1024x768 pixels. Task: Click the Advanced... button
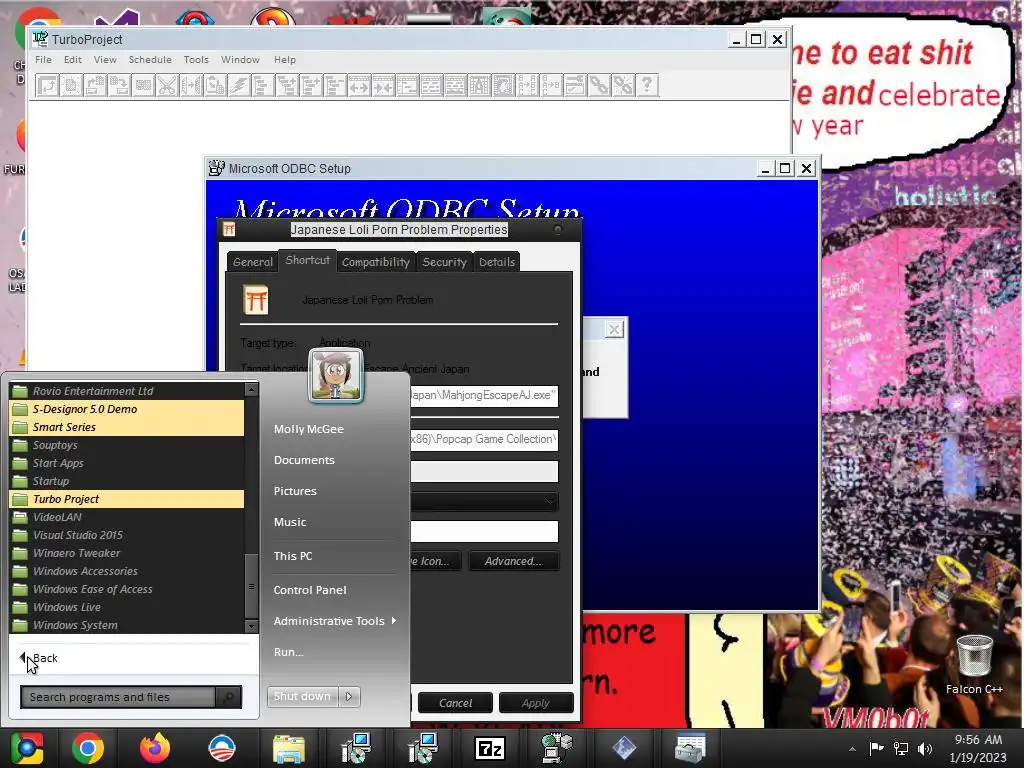coord(513,561)
